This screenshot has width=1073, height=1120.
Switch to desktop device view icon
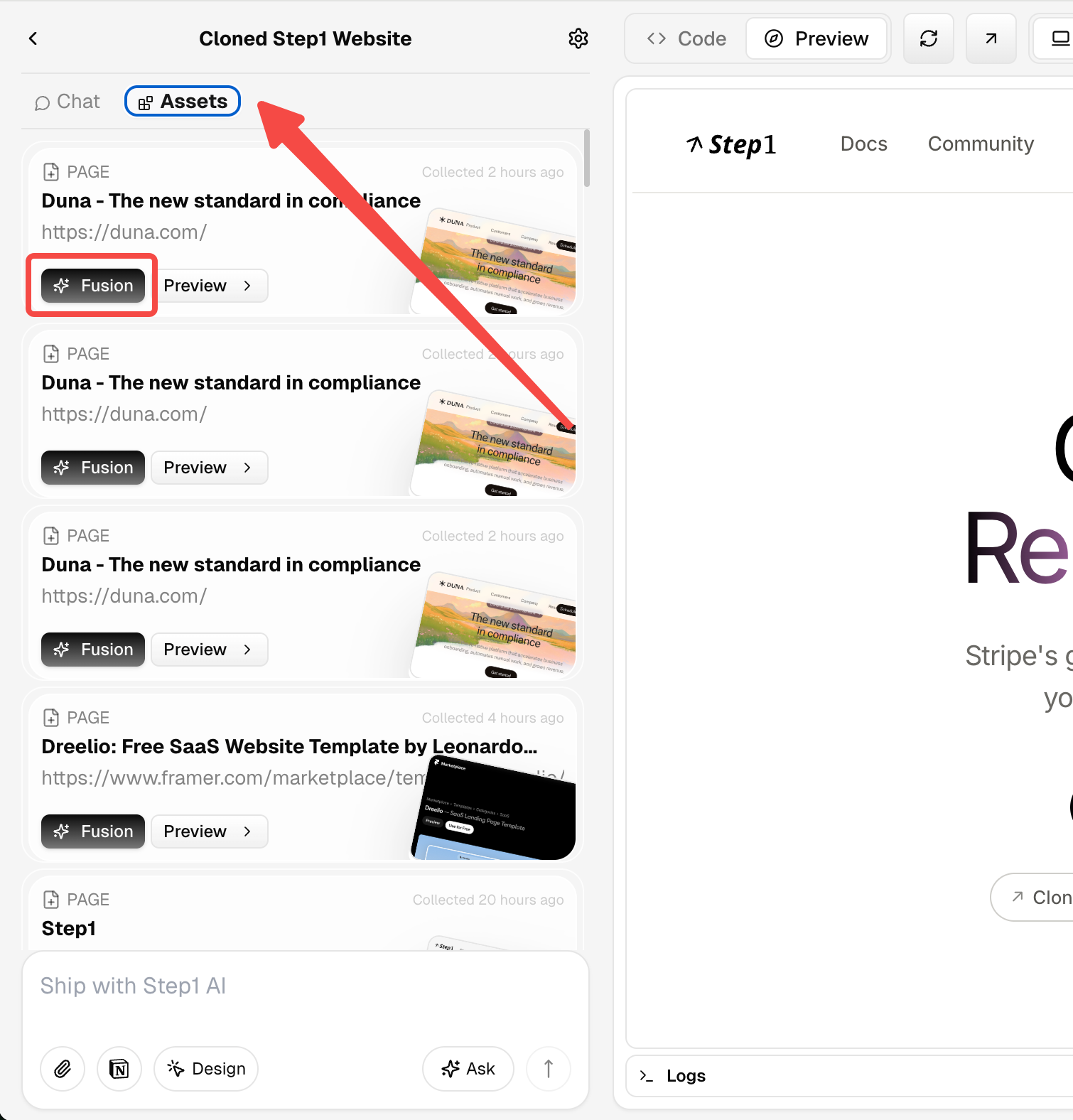pyautogui.click(x=1059, y=38)
